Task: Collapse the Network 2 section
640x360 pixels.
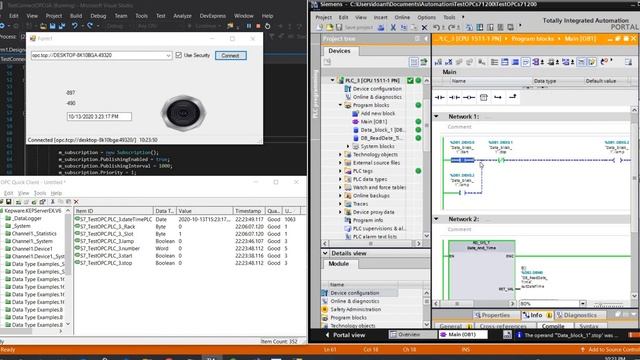Action: pyautogui.click(x=436, y=219)
